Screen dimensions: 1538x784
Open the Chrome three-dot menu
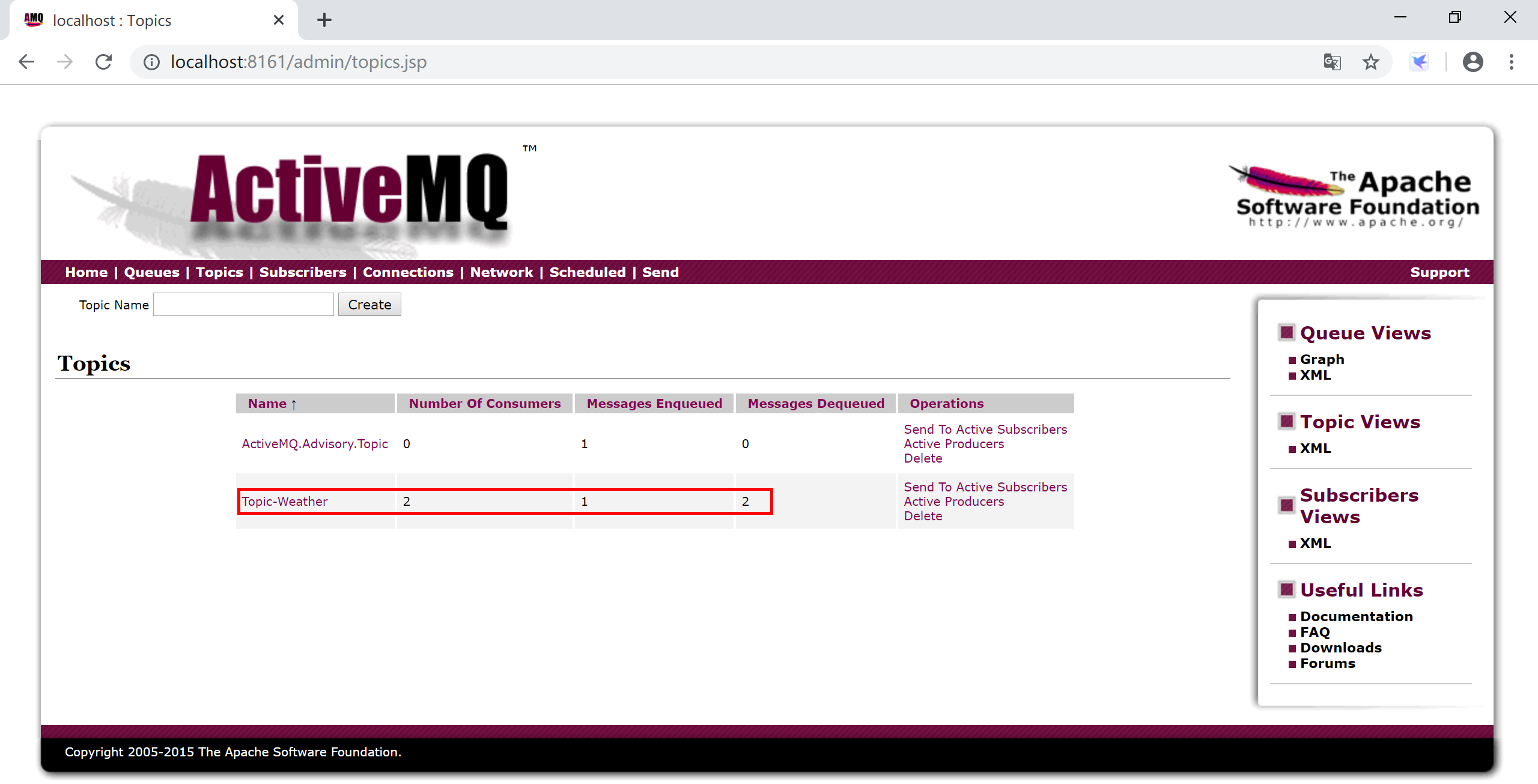(x=1511, y=62)
